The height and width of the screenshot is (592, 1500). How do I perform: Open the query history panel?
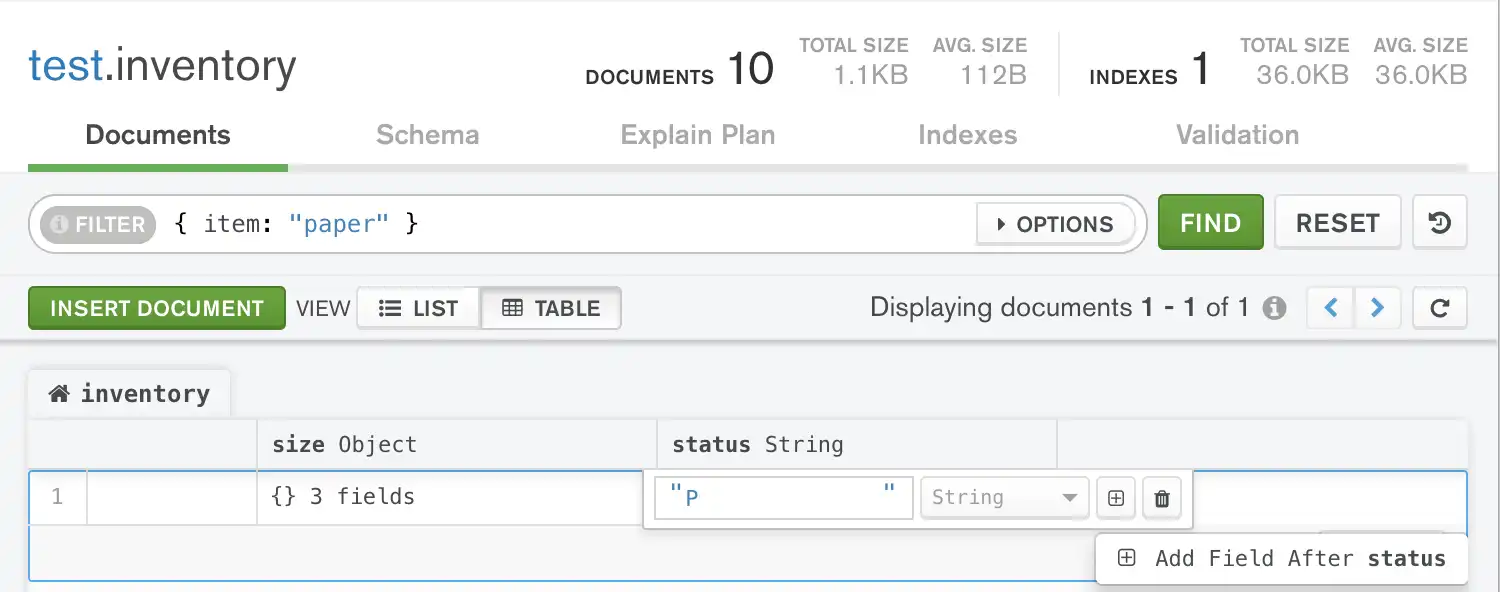pos(1439,222)
